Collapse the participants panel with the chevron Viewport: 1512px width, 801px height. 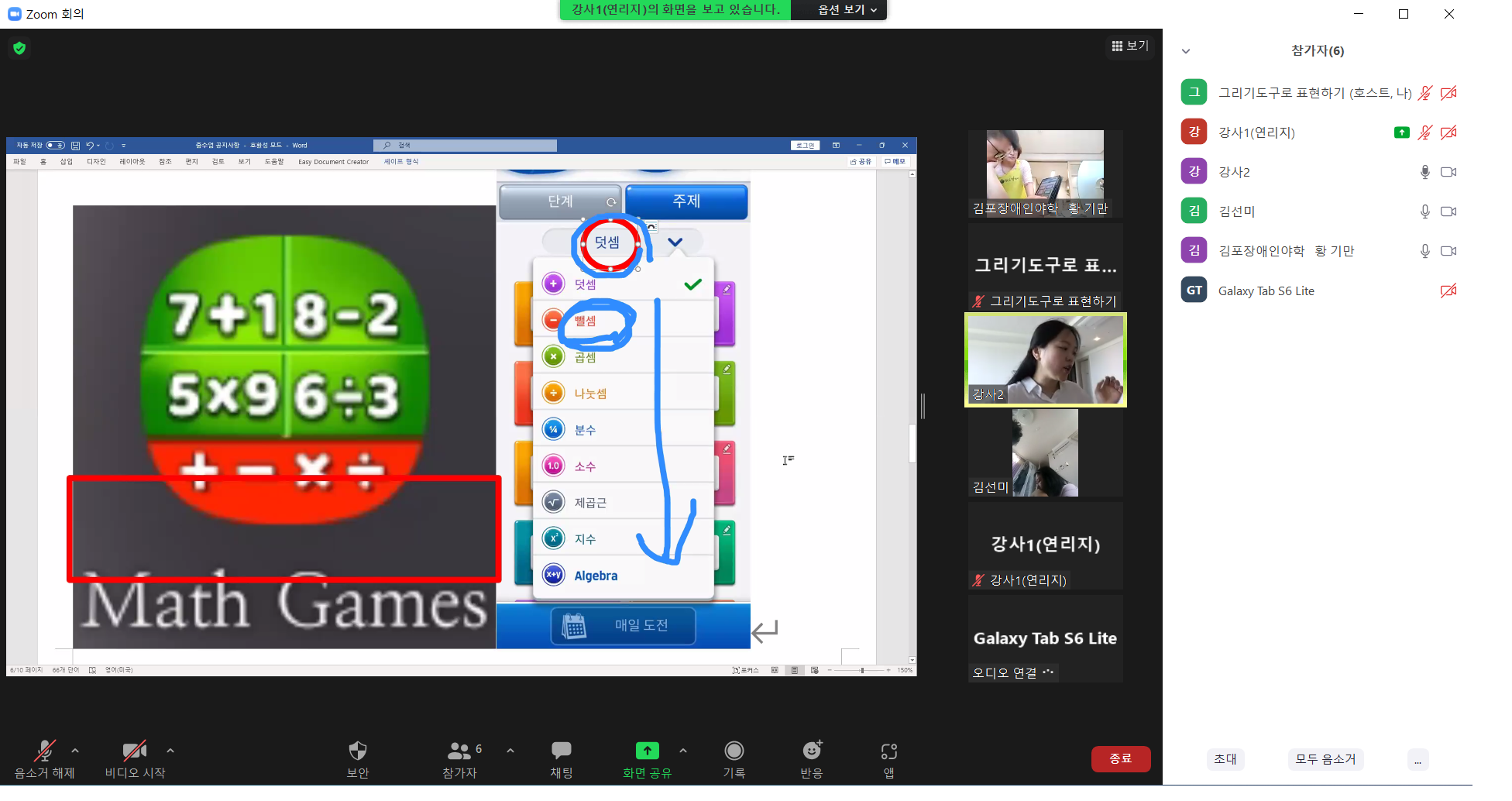click(x=1186, y=51)
